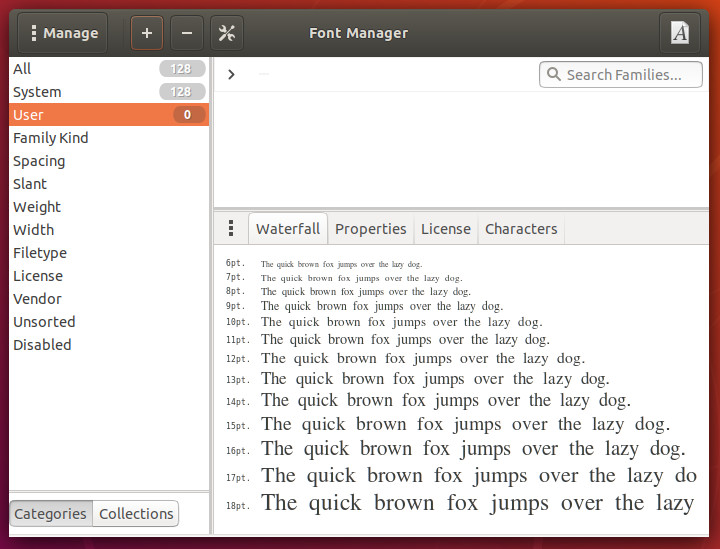Open the three-dot menu beside Waterfall tab
The image size is (720, 549).
(x=231, y=229)
